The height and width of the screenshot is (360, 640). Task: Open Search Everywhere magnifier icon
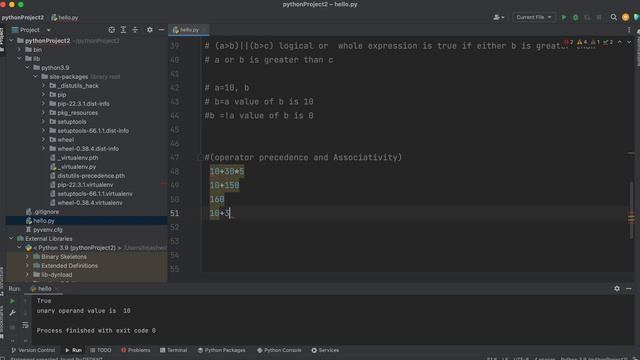click(x=613, y=18)
